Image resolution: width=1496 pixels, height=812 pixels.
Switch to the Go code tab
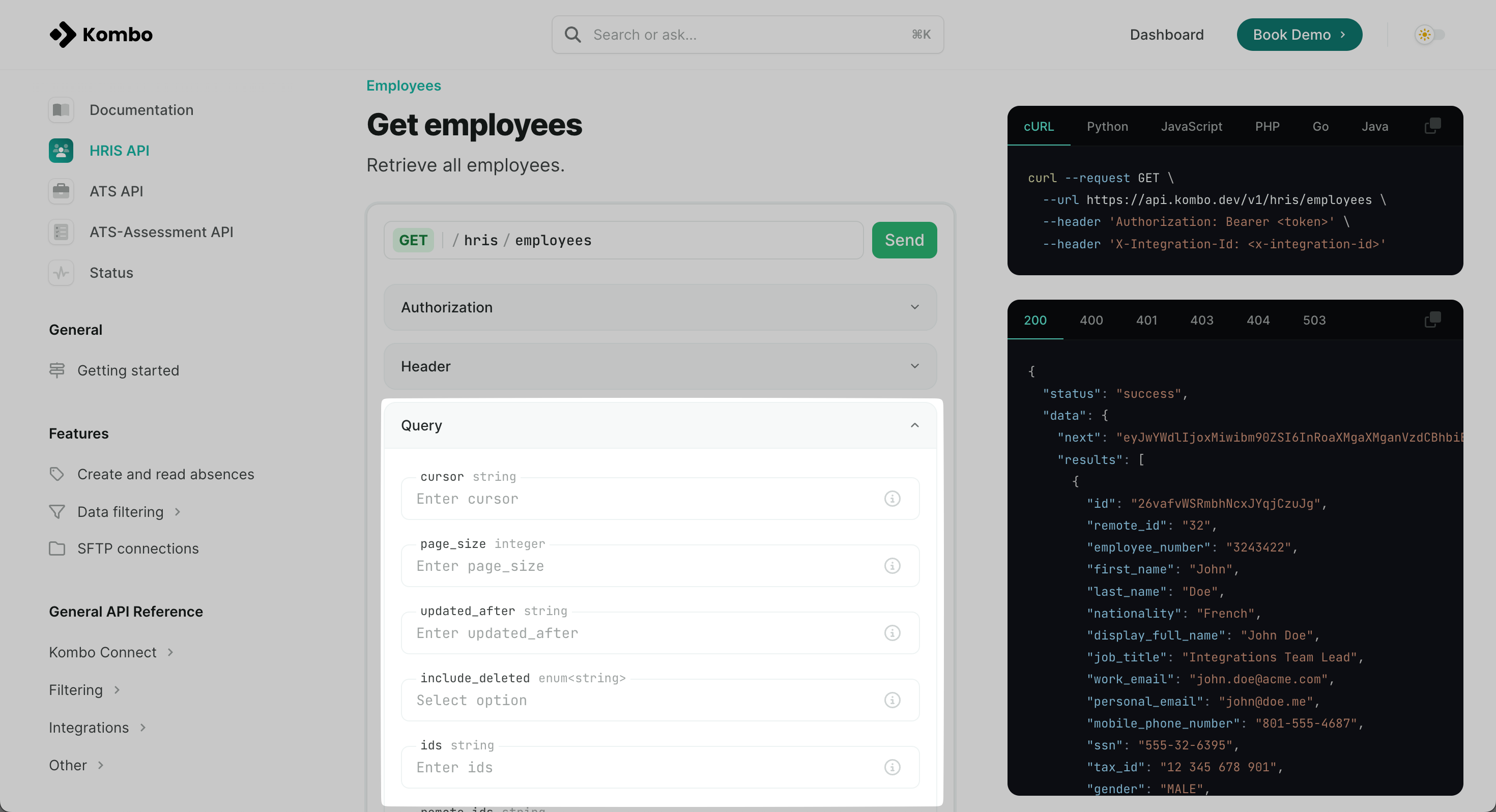pos(1320,126)
